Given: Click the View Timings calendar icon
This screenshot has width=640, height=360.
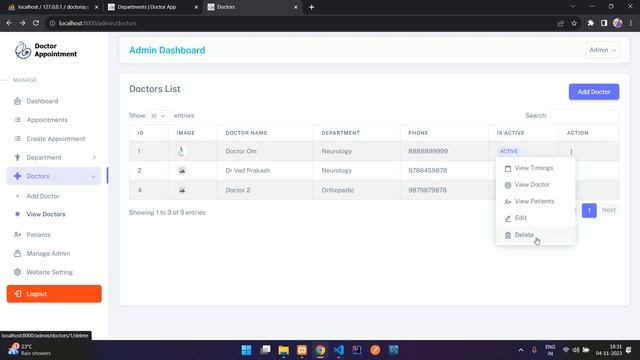Looking at the screenshot, I should coord(508,168).
